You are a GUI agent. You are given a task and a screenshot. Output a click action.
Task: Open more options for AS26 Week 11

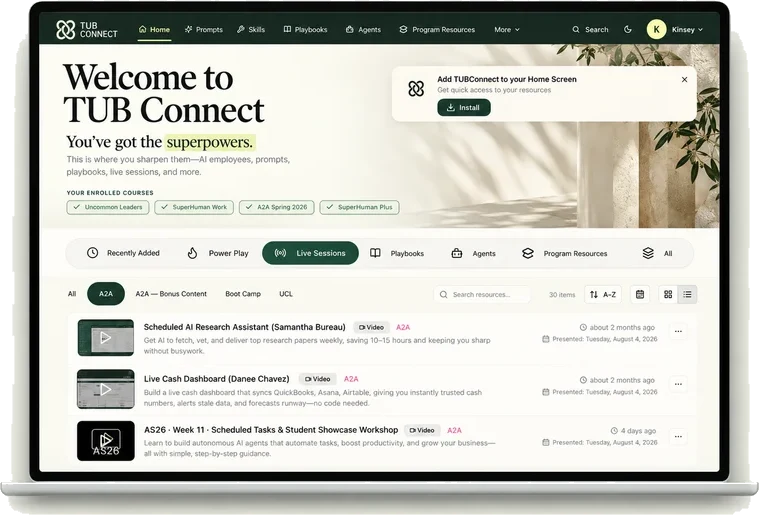[x=678, y=437]
